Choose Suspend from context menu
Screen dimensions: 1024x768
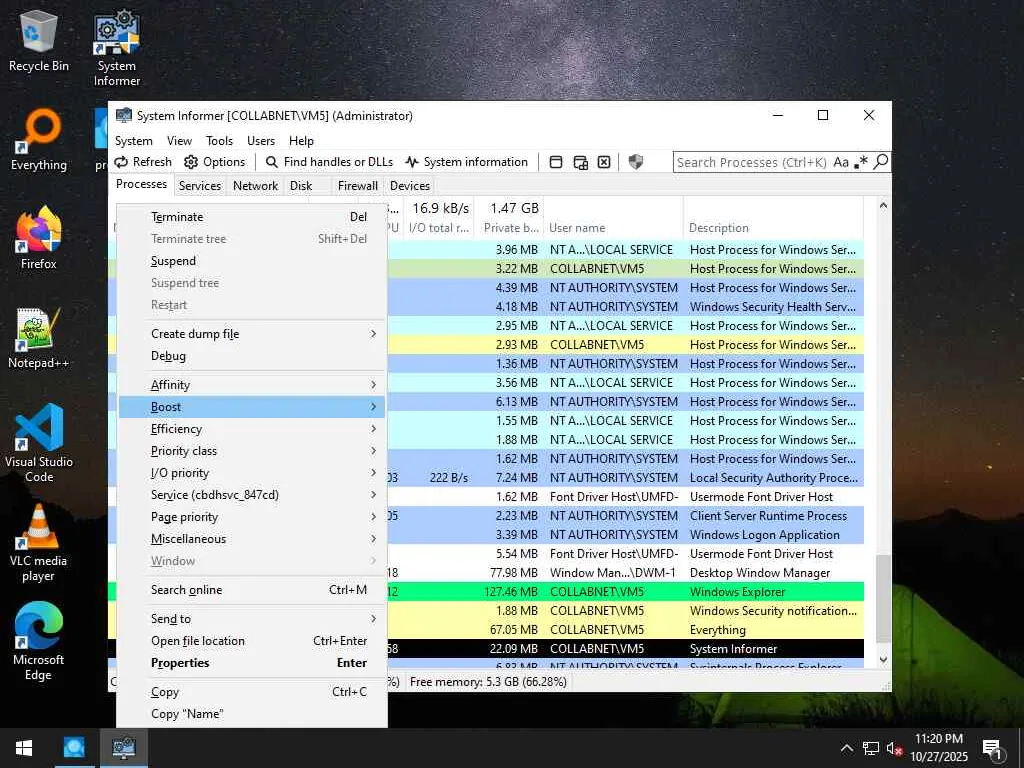[252, 261]
